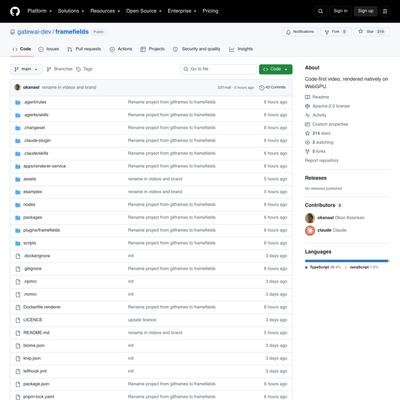
Task: Expand the Platform menu
Action: 39,11
